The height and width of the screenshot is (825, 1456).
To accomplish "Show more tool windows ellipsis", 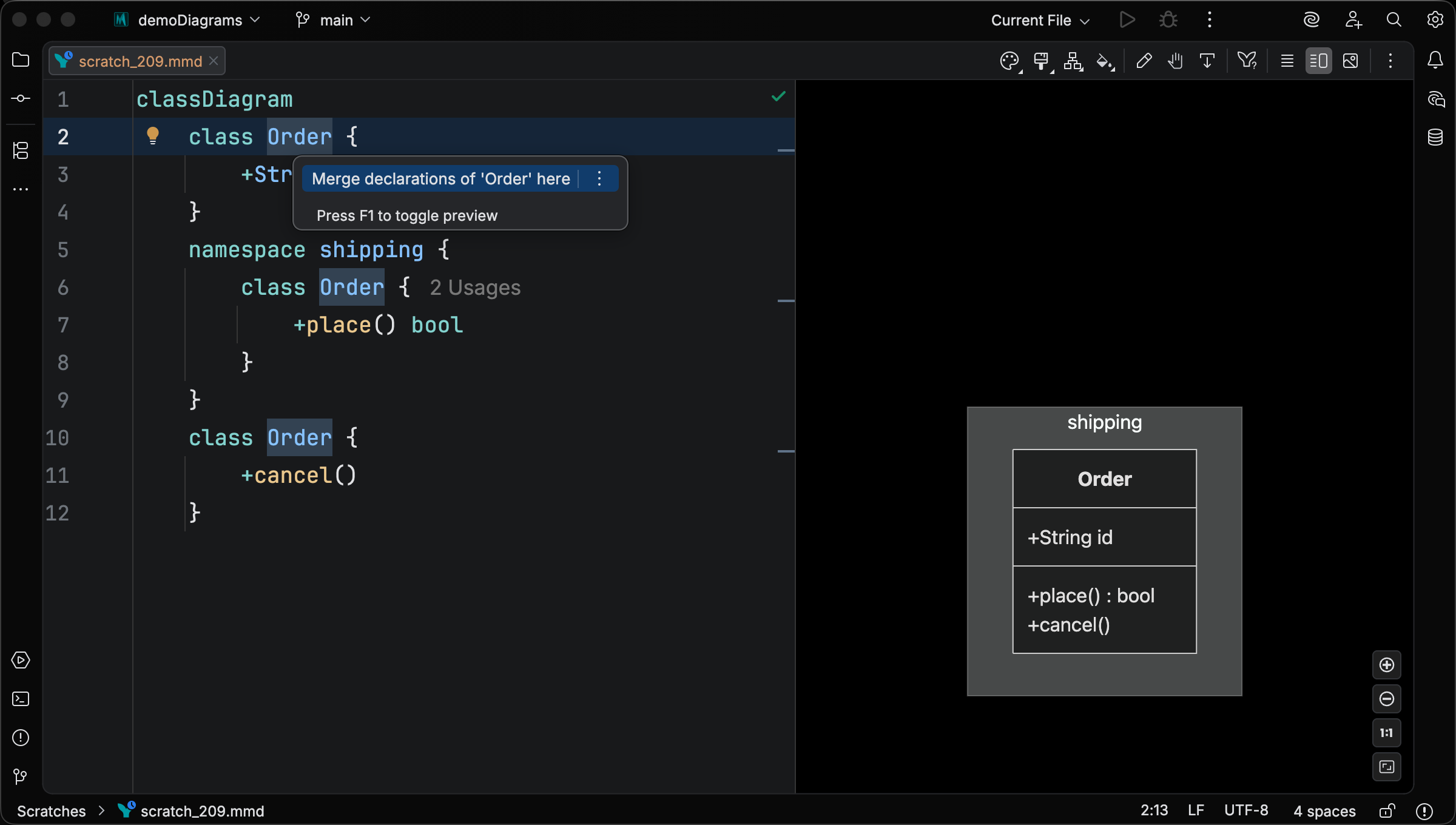I will [x=21, y=189].
